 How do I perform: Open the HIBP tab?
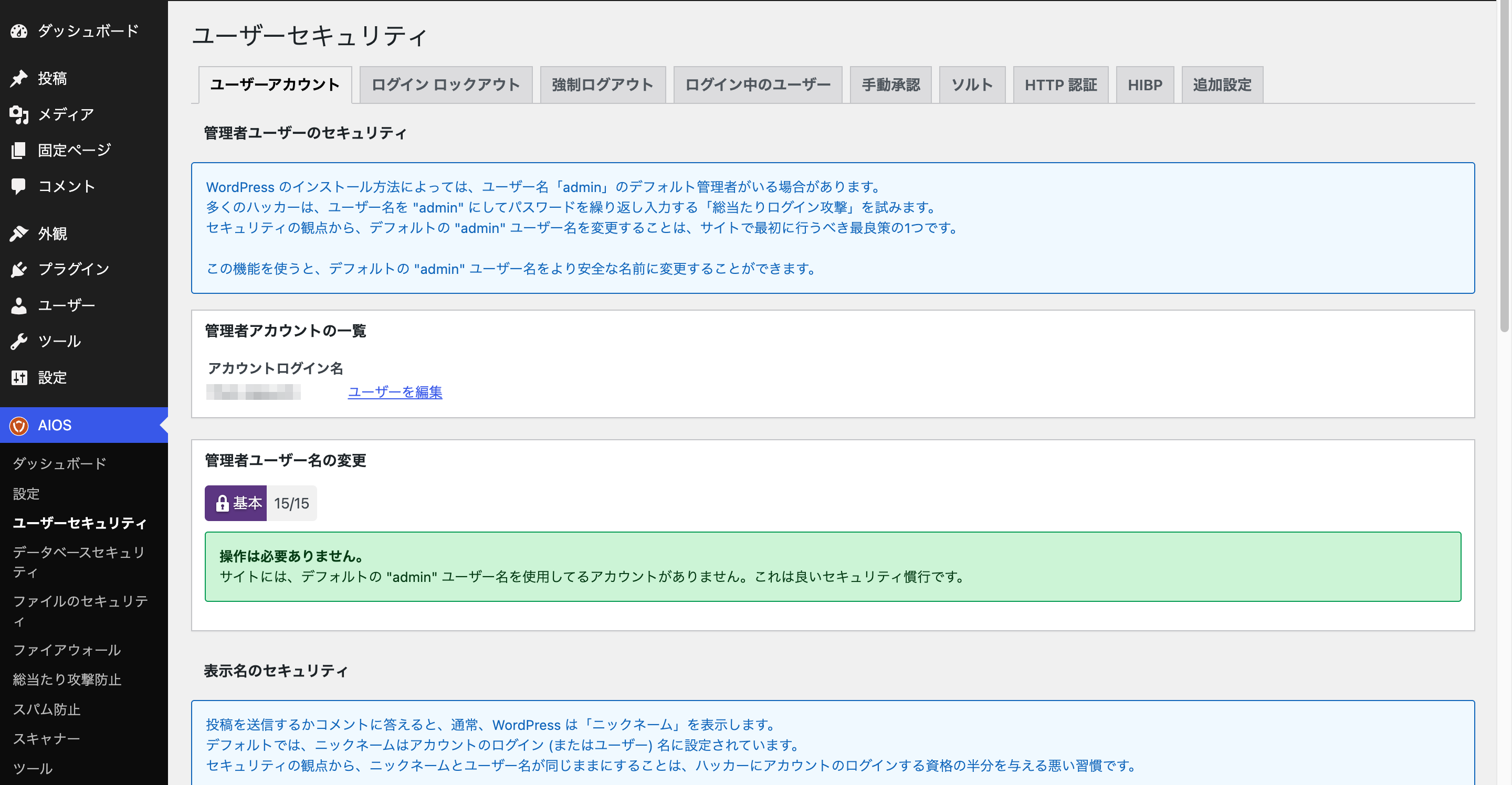click(x=1144, y=85)
